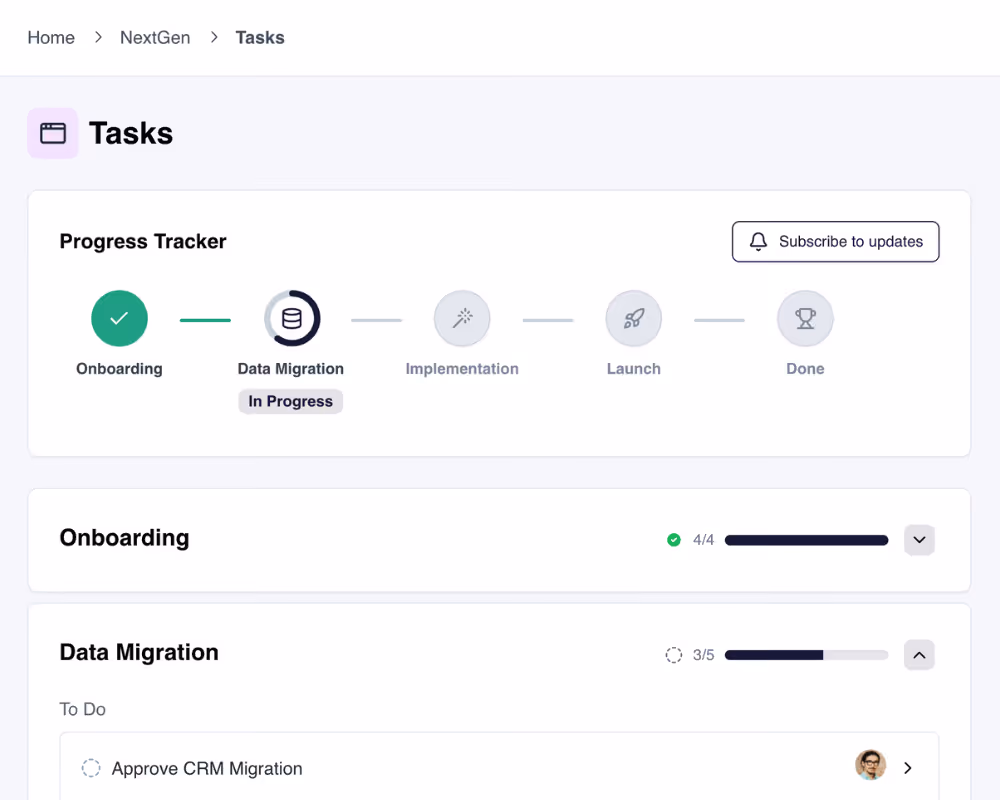This screenshot has height=800, width=1000.
Task: Click the Implementation step label
Action: click(x=462, y=369)
